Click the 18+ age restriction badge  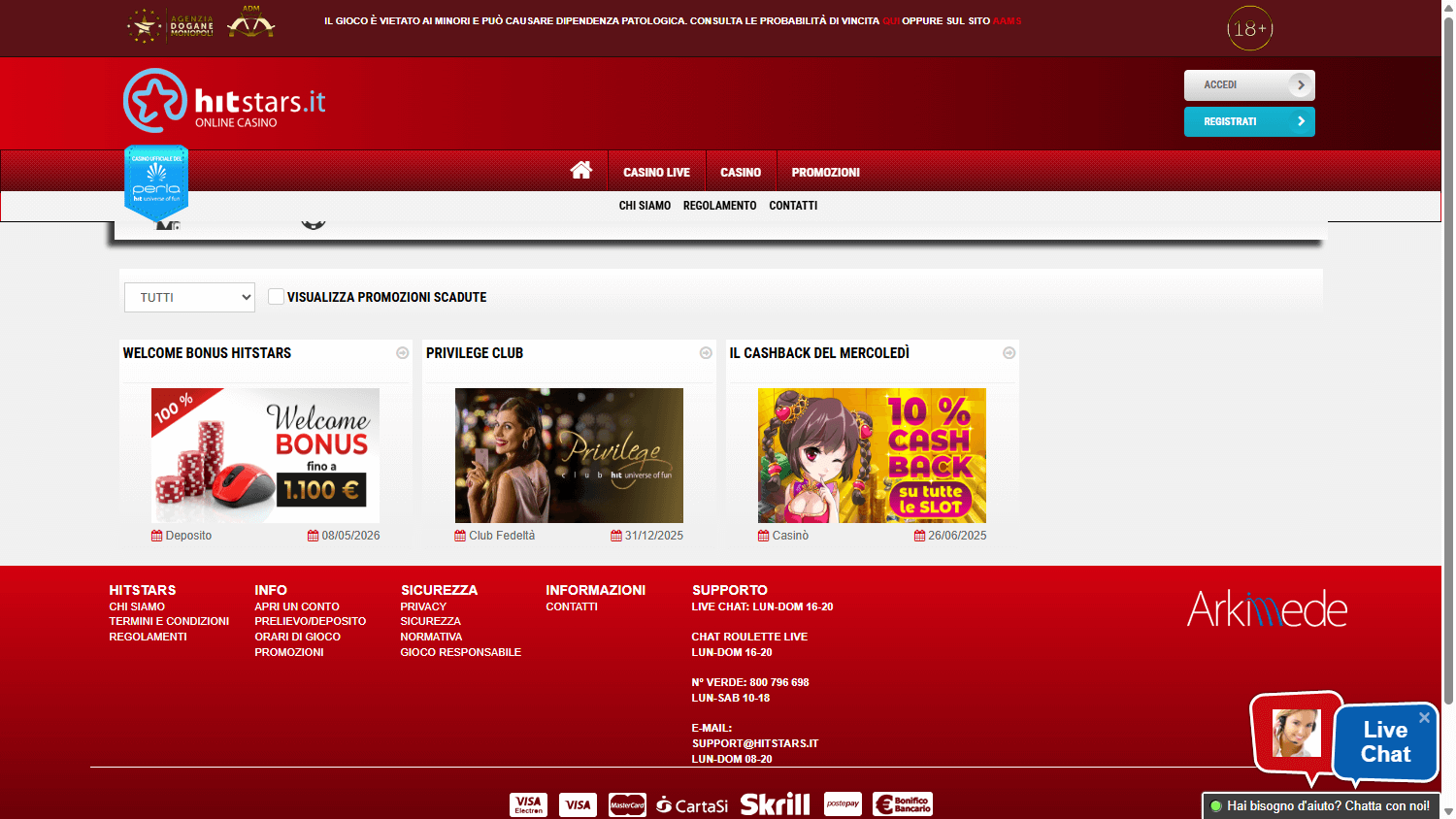click(1249, 29)
